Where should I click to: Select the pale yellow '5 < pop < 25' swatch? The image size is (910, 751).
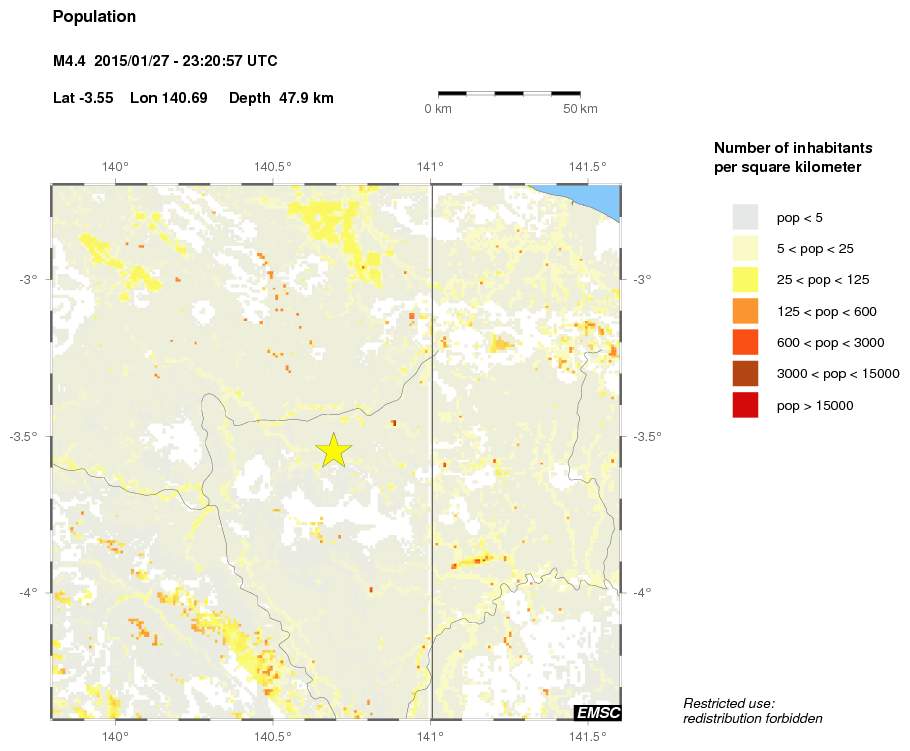745,248
